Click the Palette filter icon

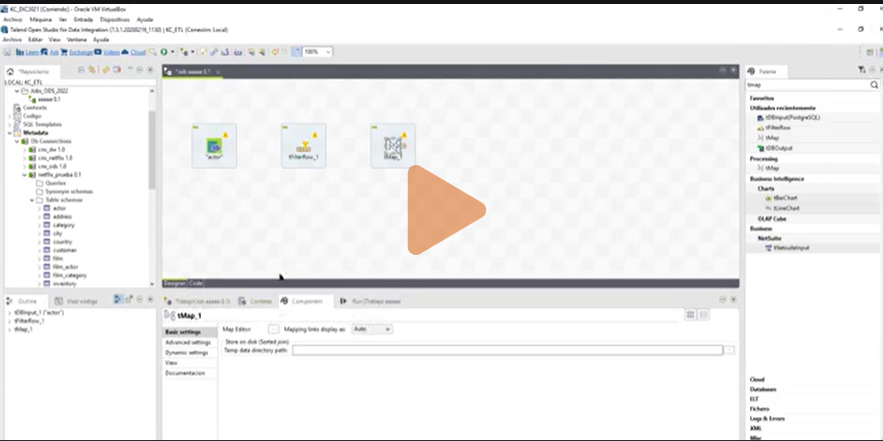(862, 70)
